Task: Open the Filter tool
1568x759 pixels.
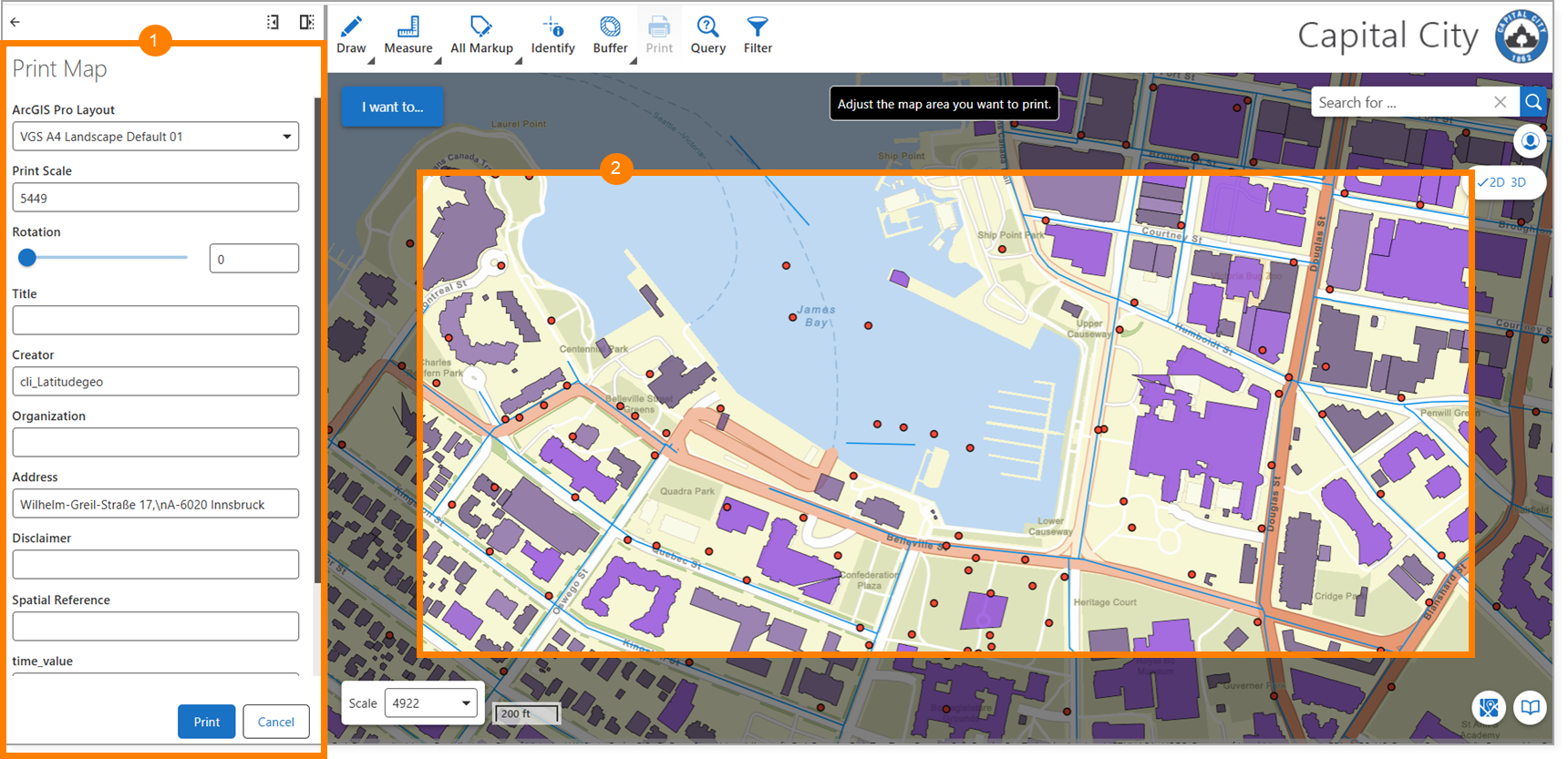Action: [757, 36]
